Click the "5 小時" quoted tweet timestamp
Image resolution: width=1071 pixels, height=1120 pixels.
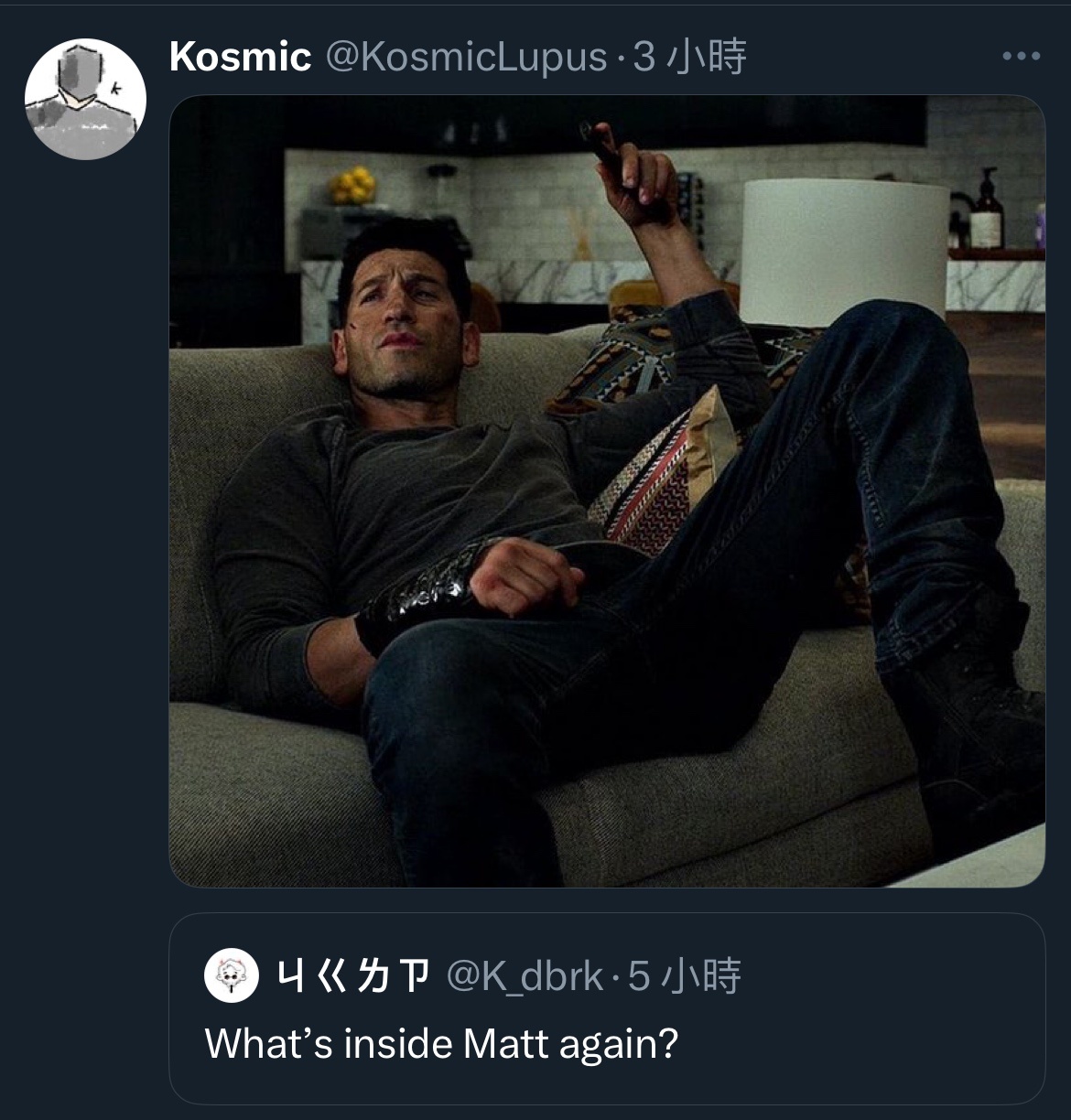click(x=685, y=976)
